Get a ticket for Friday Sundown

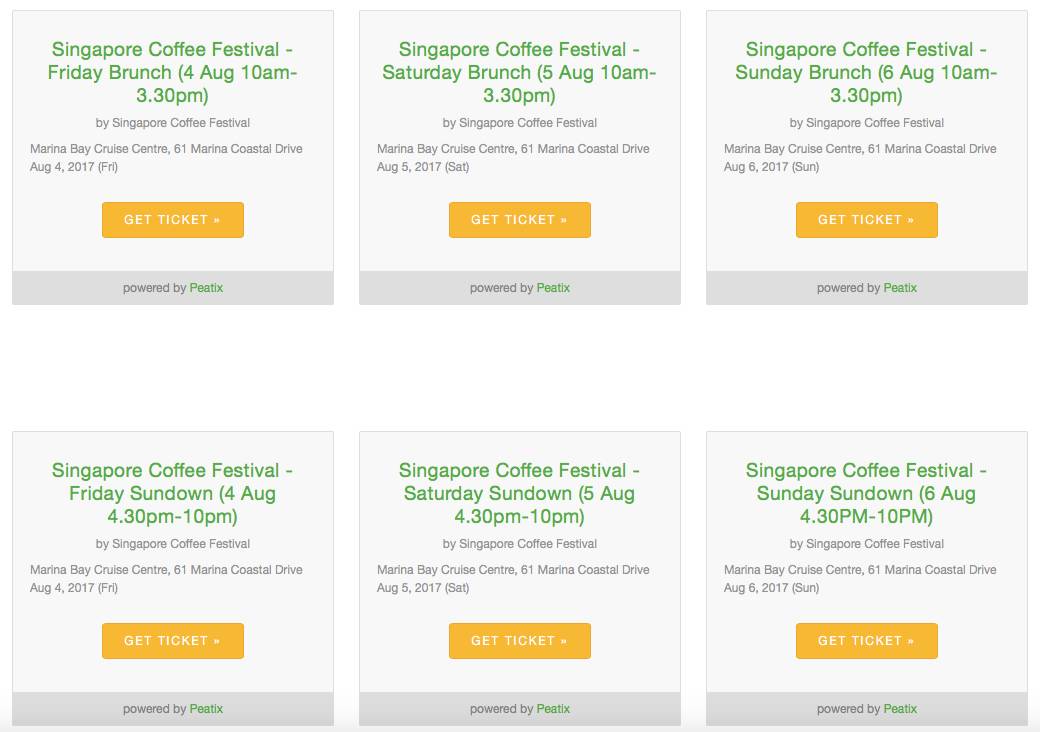click(x=172, y=641)
